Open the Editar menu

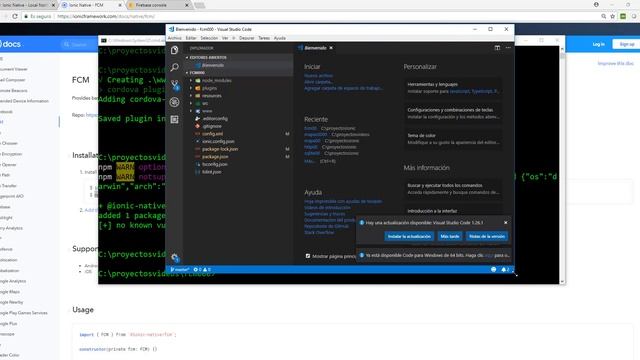[x=191, y=38]
